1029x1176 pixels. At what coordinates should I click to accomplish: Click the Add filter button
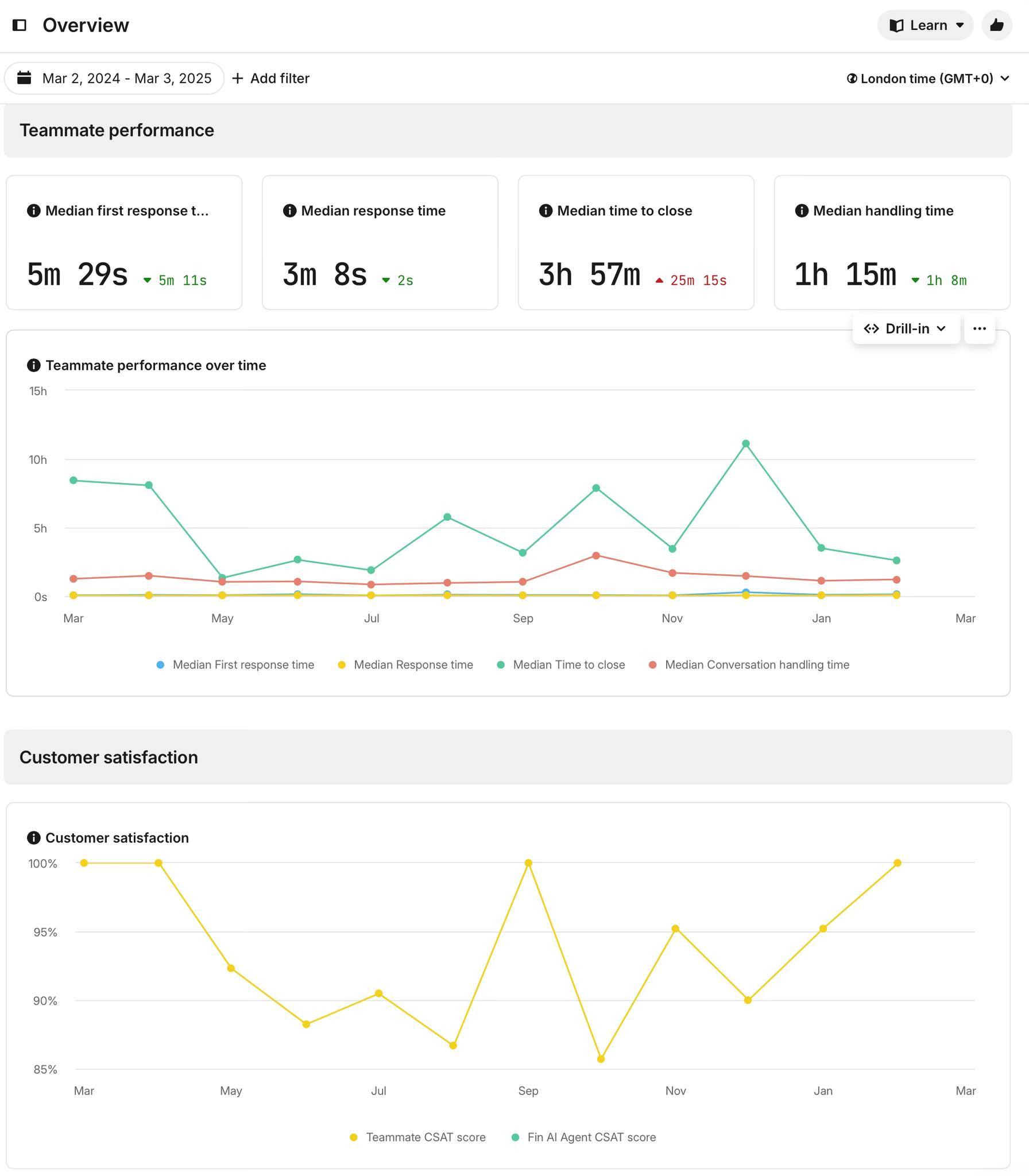point(270,78)
